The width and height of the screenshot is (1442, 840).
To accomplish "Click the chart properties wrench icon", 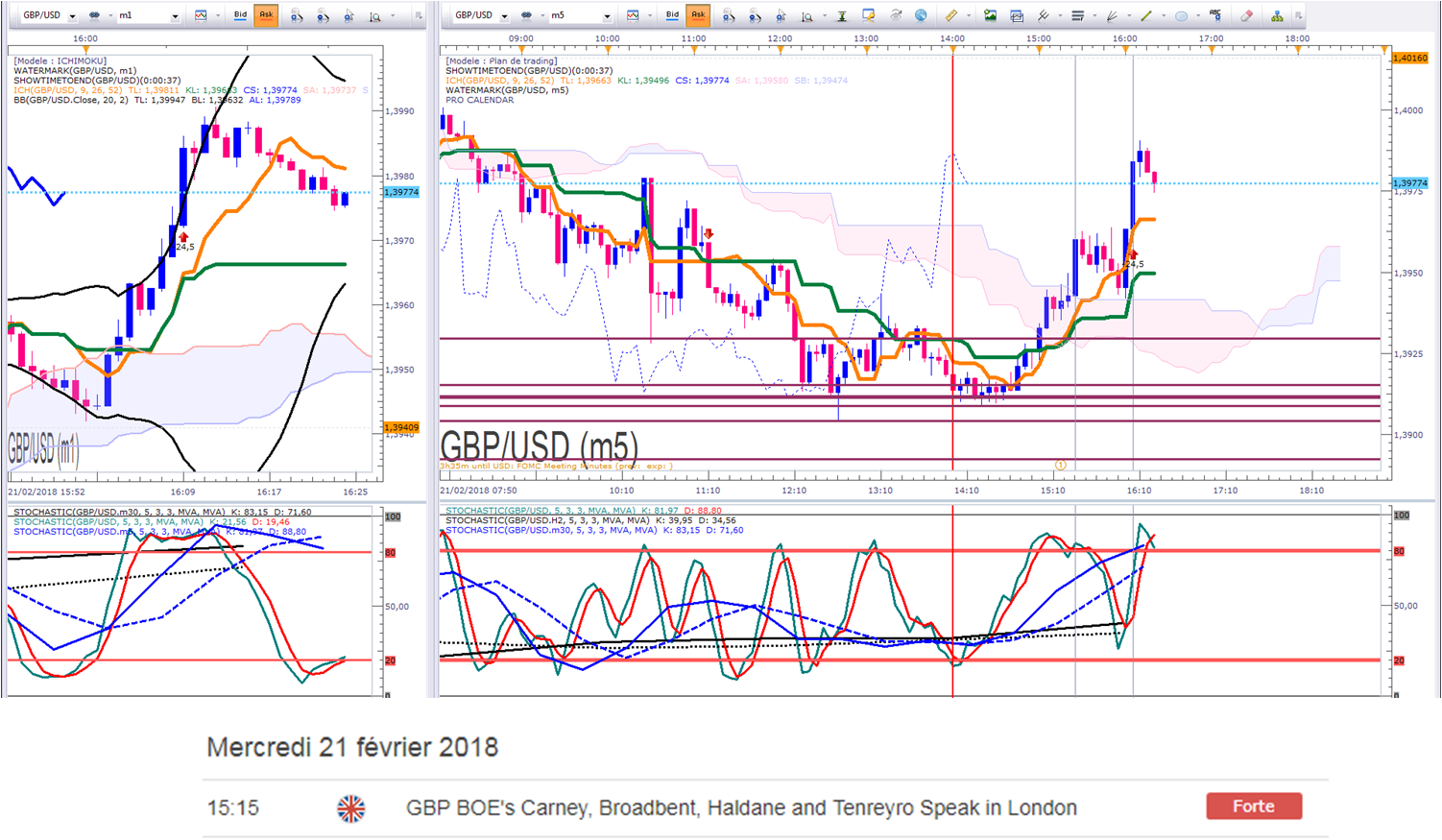I will (869, 15).
